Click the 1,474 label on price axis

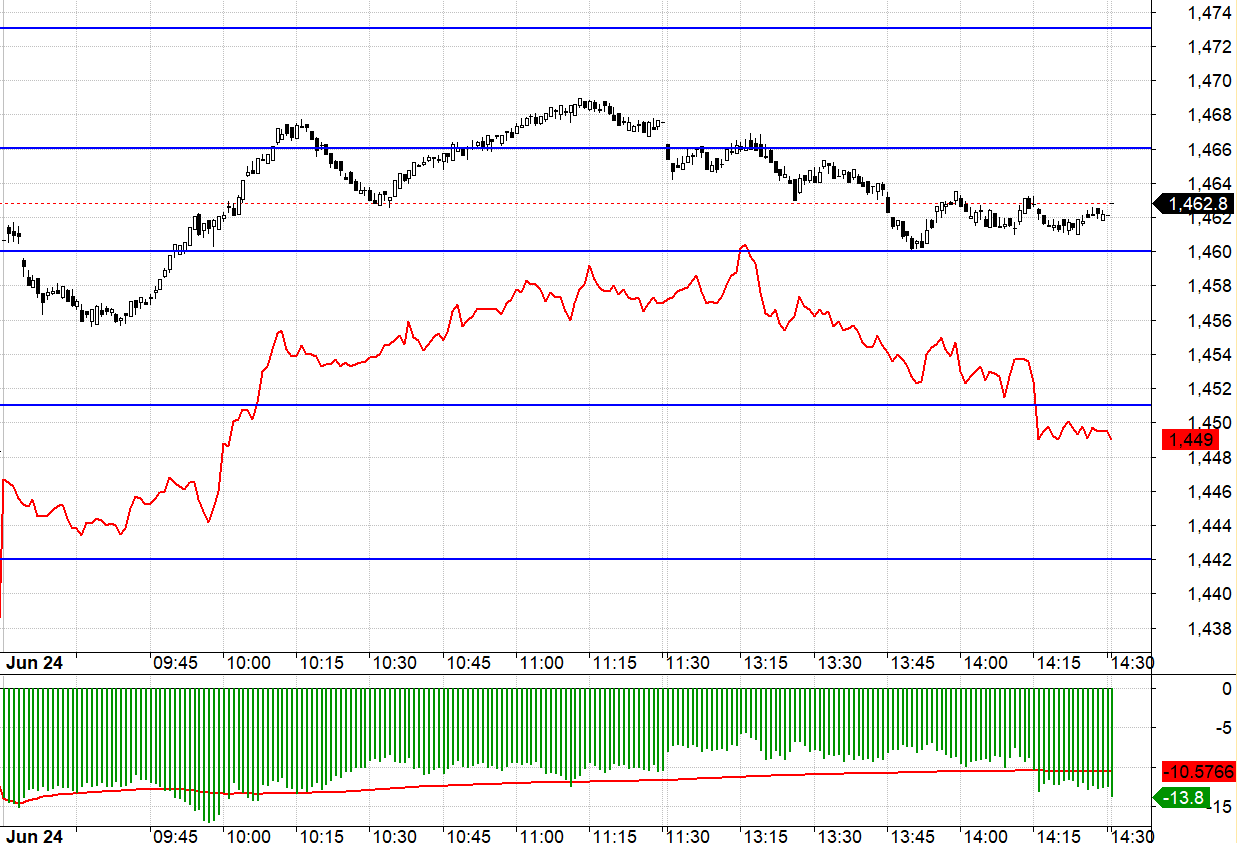[x=1209, y=13]
